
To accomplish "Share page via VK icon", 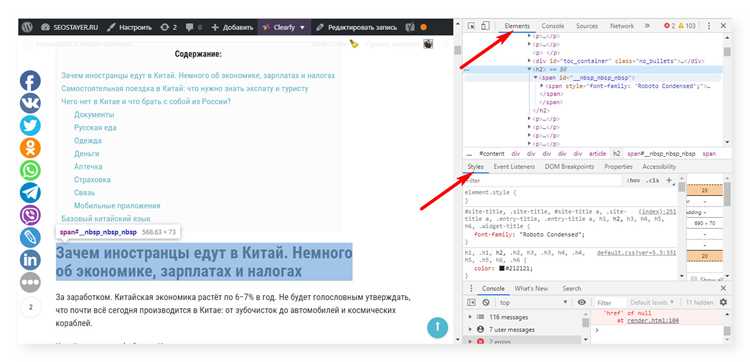I will coord(30,103).
